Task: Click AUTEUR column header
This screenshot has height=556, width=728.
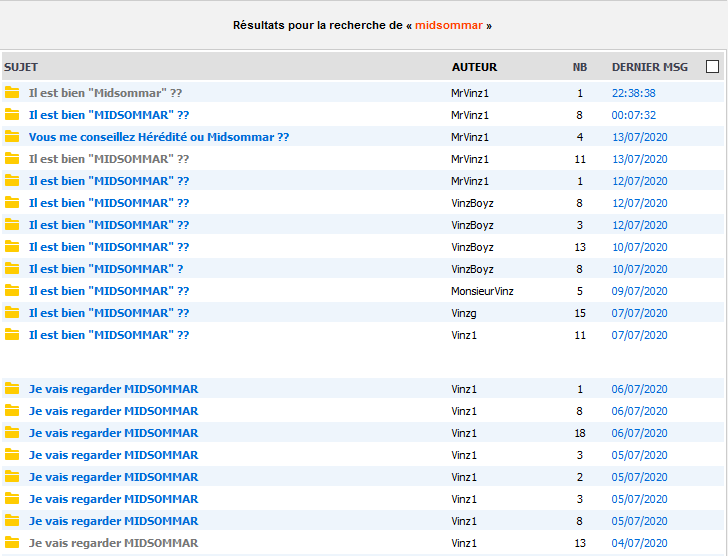Action: (474, 67)
